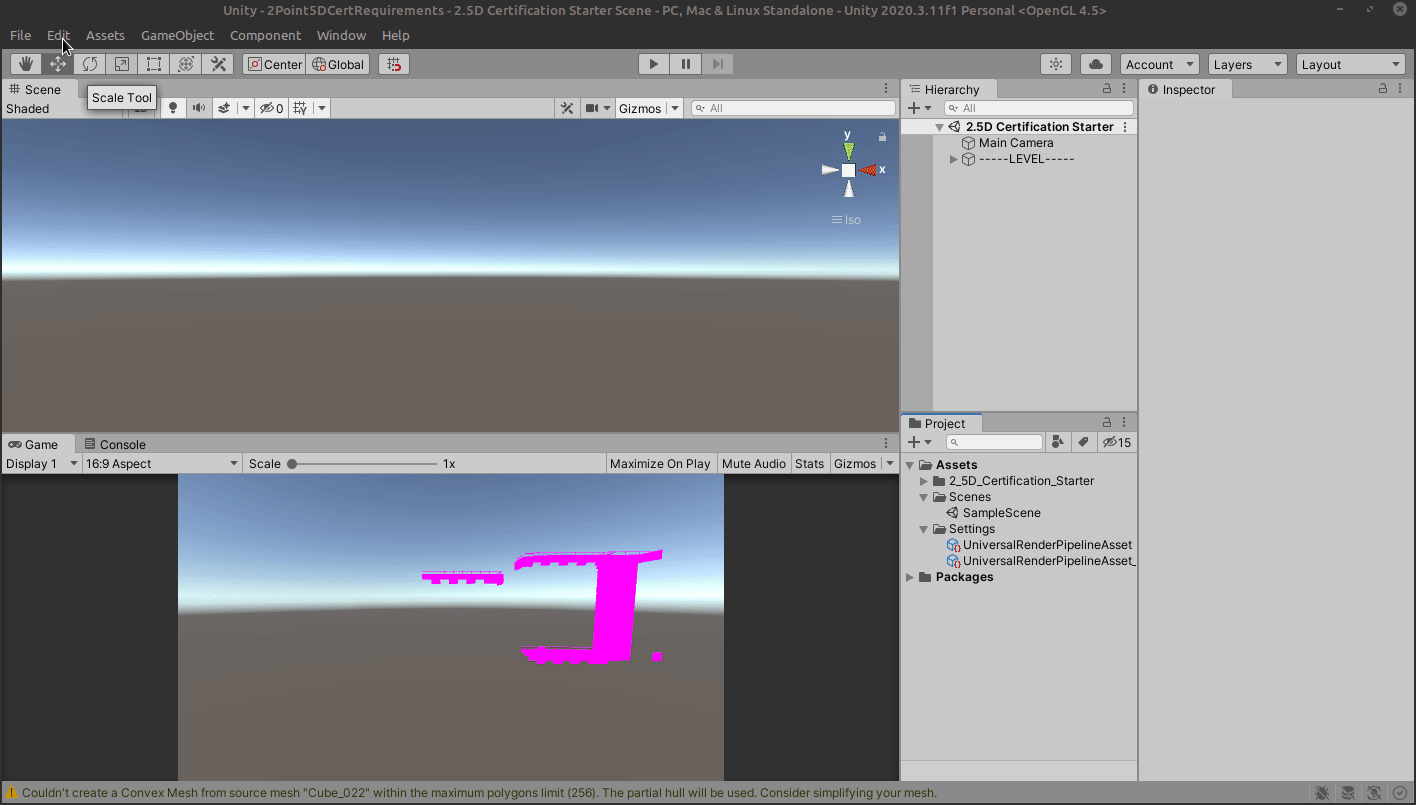Open the Window menu
The image size is (1416, 805).
pyautogui.click(x=341, y=35)
